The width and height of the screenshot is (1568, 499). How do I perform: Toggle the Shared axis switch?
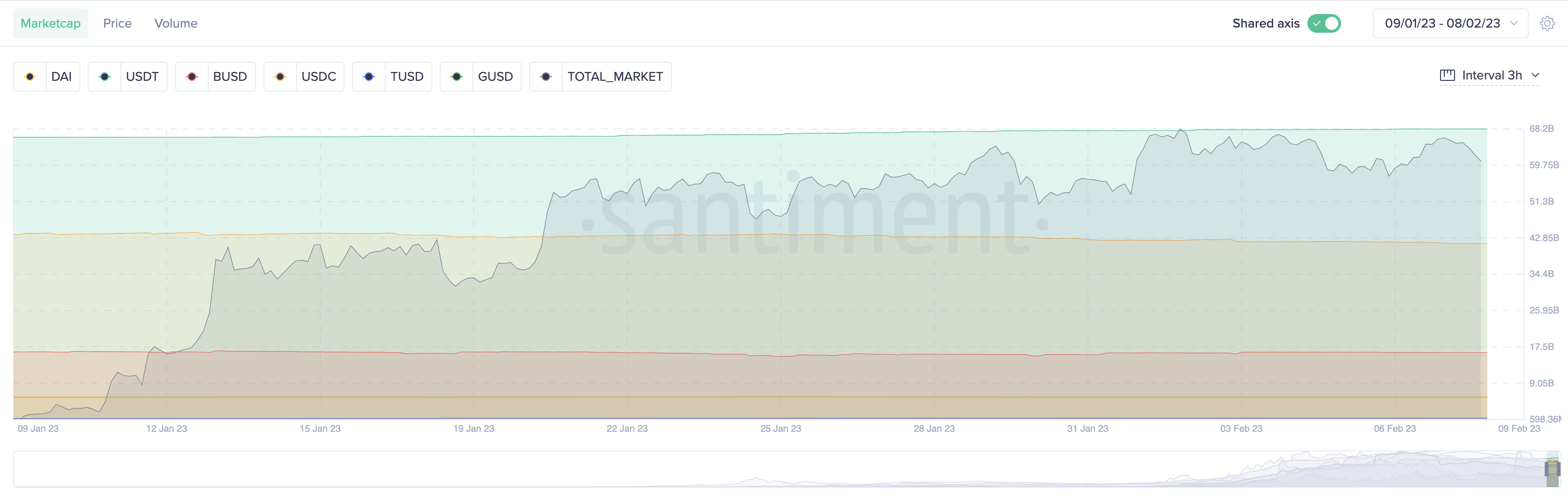[1324, 24]
